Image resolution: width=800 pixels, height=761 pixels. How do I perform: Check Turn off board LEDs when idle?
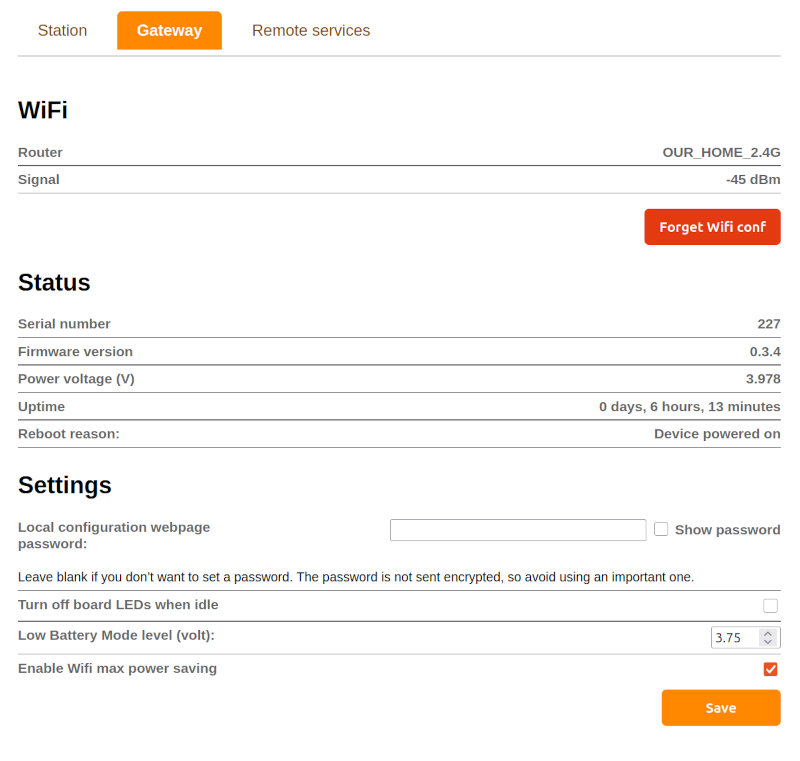coord(770,605)
